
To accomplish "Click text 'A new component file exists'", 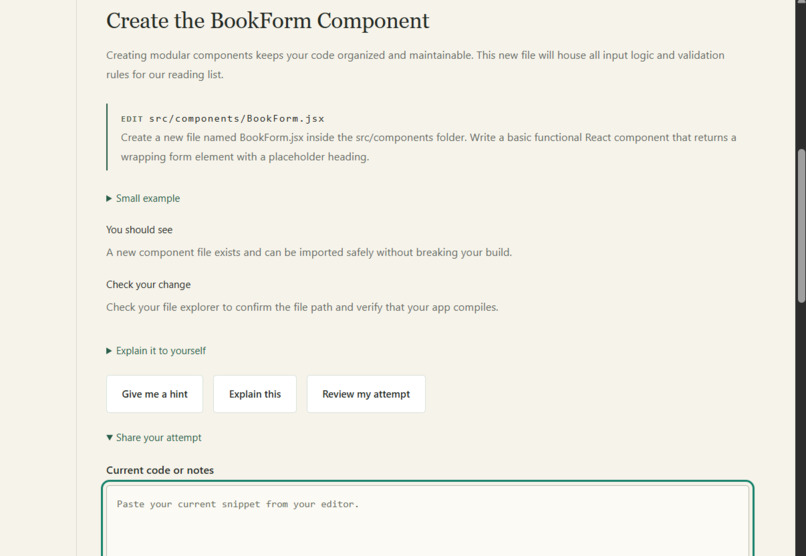I will pyautogui.click(x=309, y=252).
